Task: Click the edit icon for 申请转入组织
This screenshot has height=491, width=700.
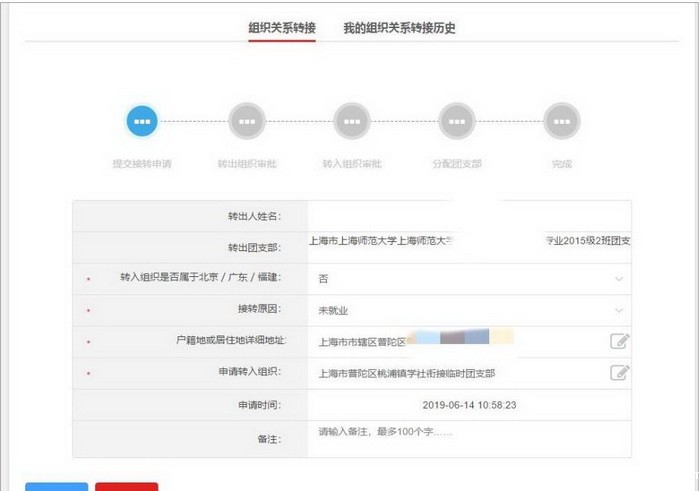Action: click(620, 373)
